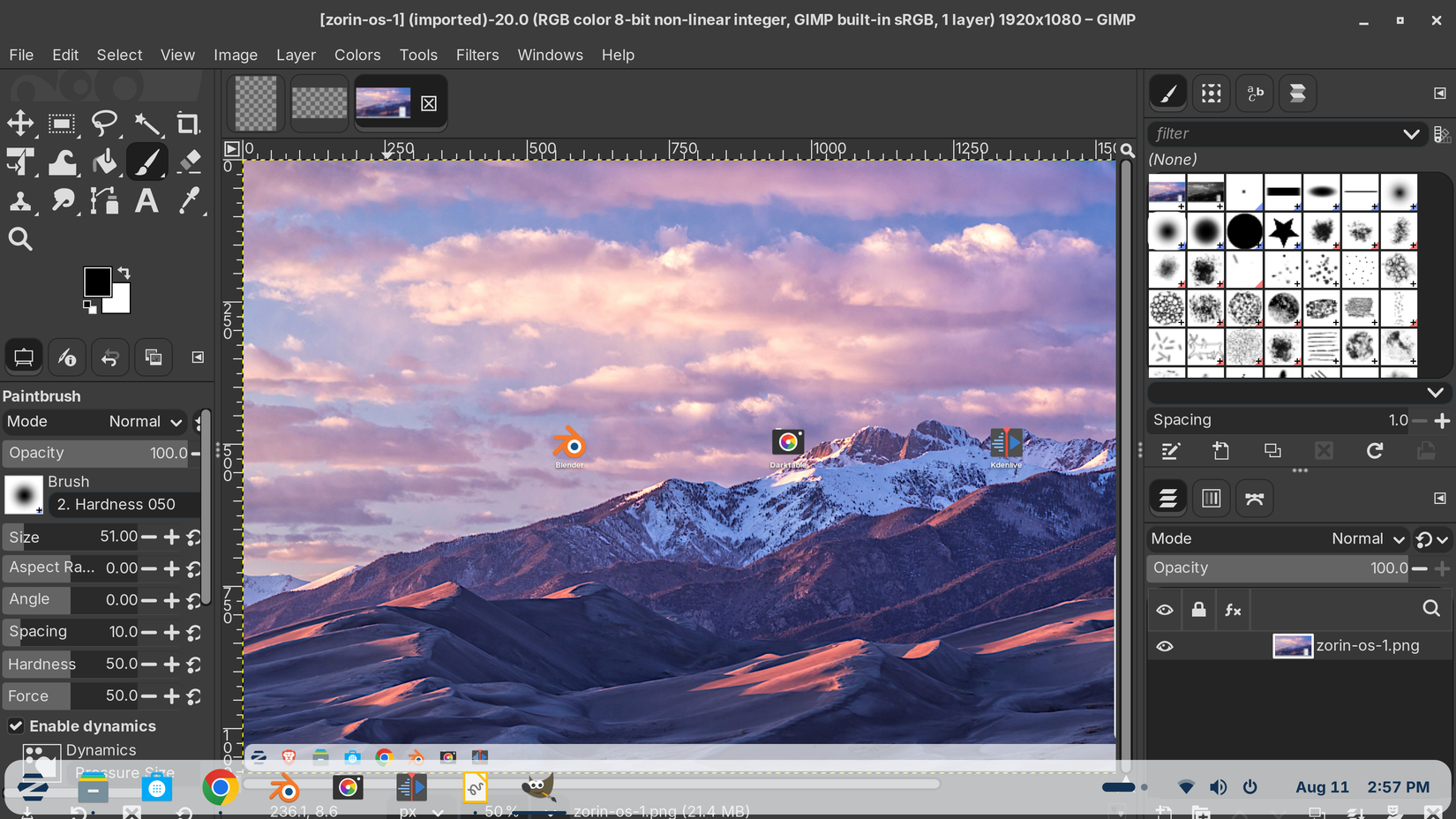Screen dimensions: 1456x819
Task: Select the Smudge tool
Action: [62, 201]
